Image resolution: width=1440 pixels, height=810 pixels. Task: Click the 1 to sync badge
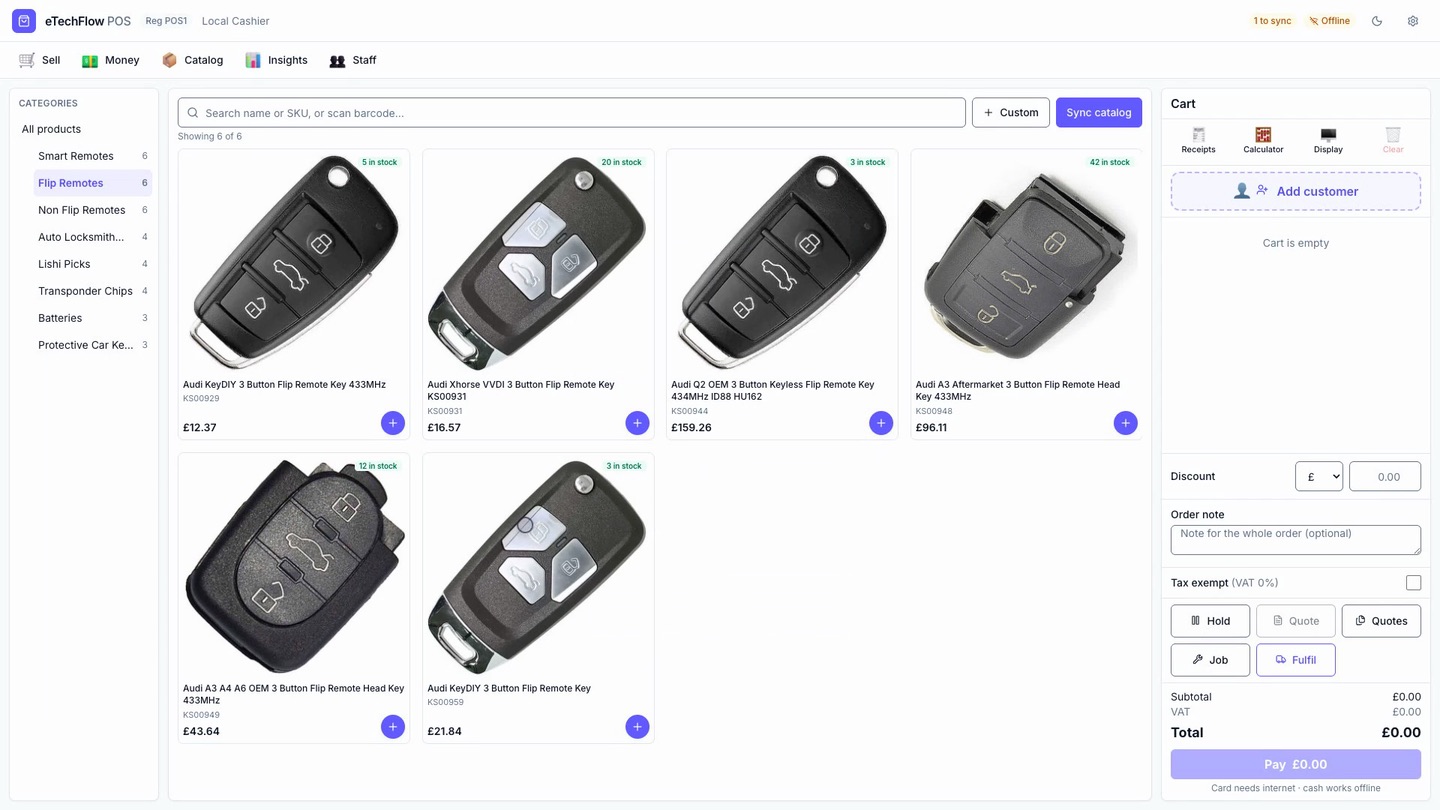[x=1272, y=21]
